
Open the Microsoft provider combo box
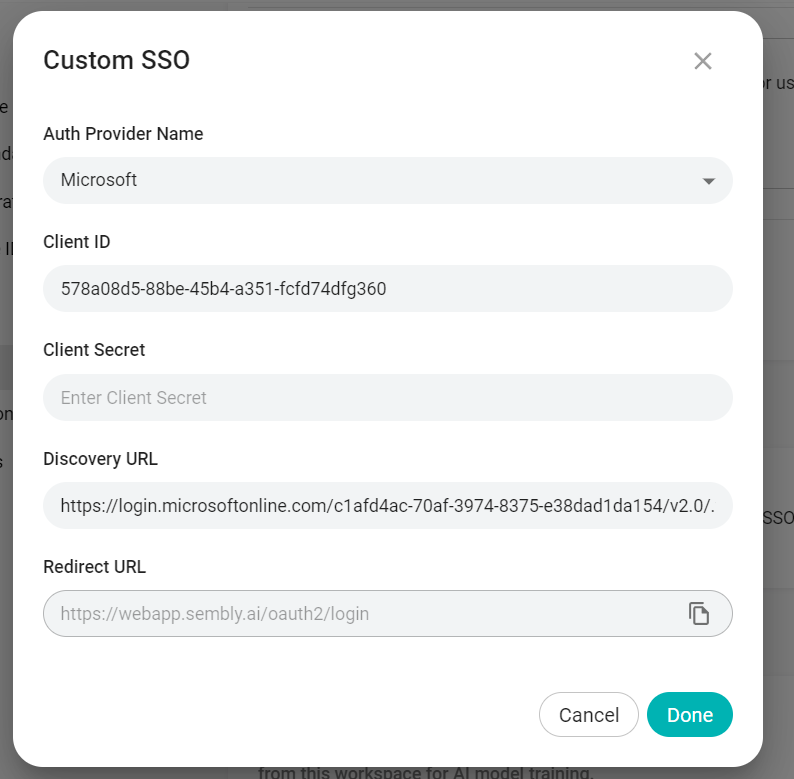tap(388, 180)
